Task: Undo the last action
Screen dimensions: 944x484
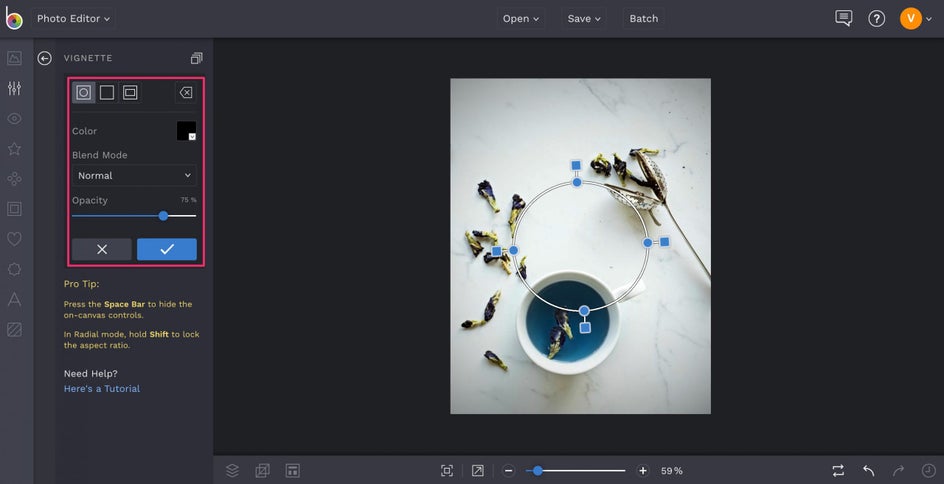Action: [x=868, y=471]
